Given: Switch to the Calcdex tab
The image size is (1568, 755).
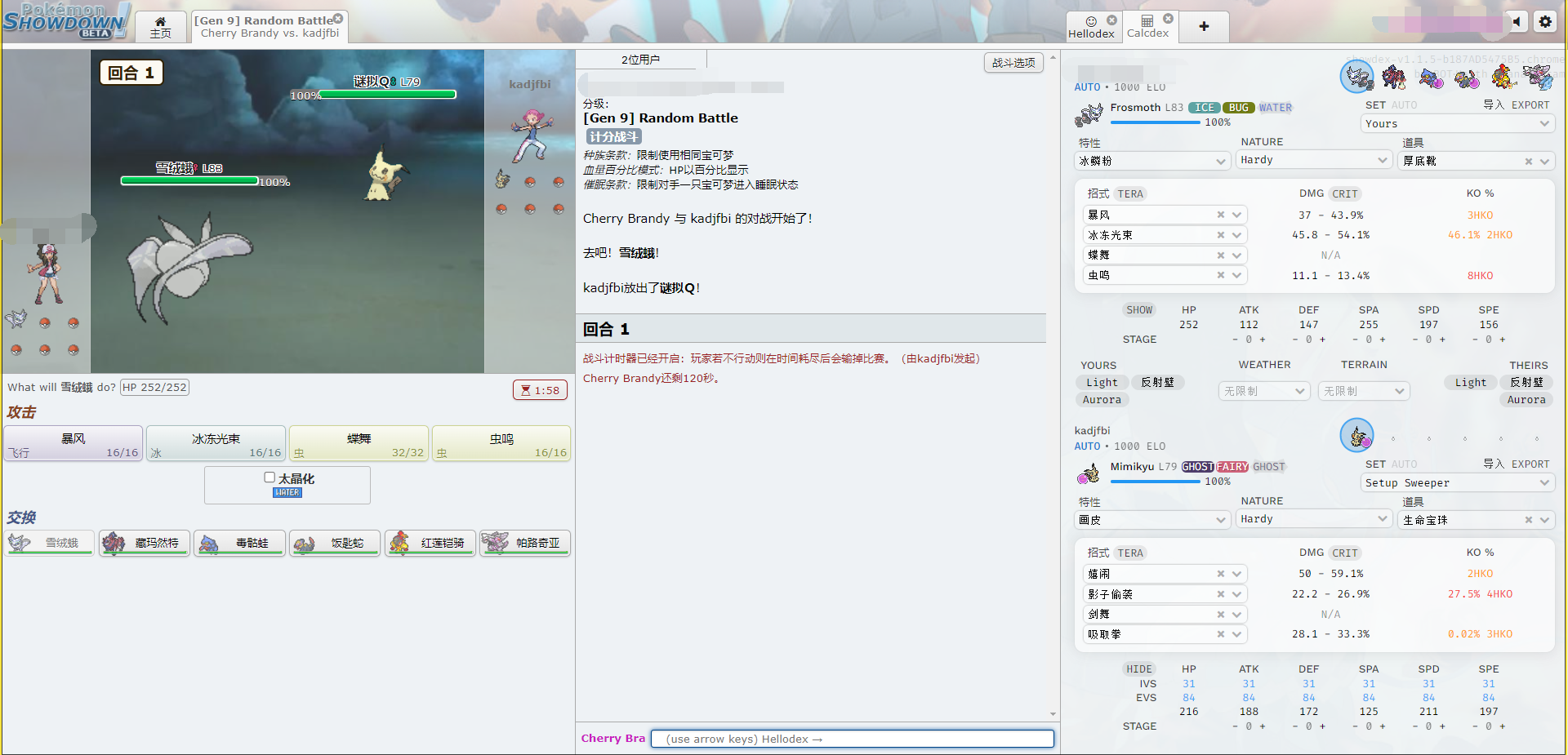Looking at the screenshot, I should click(1147, 27).
